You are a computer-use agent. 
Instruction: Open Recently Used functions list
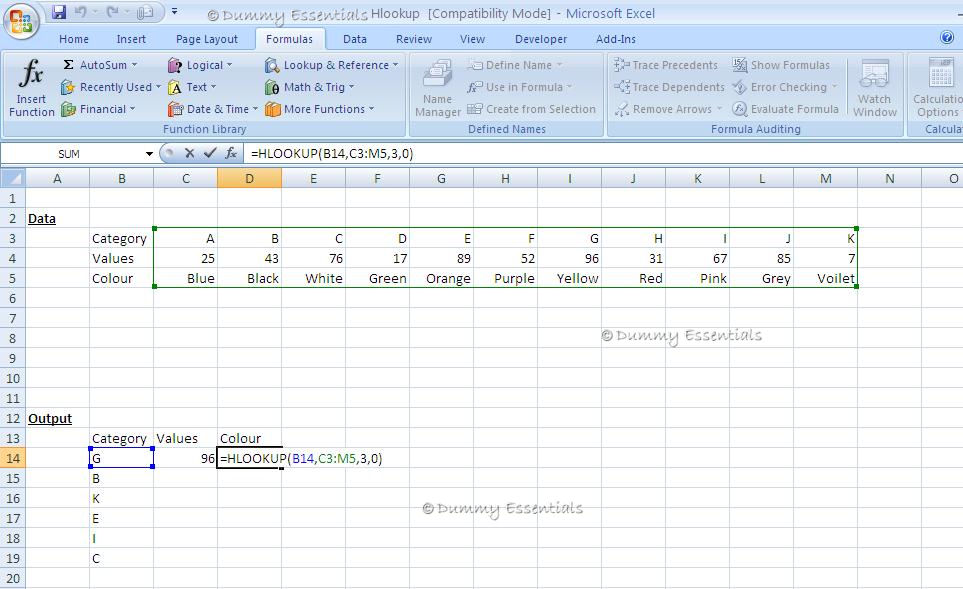111,87
